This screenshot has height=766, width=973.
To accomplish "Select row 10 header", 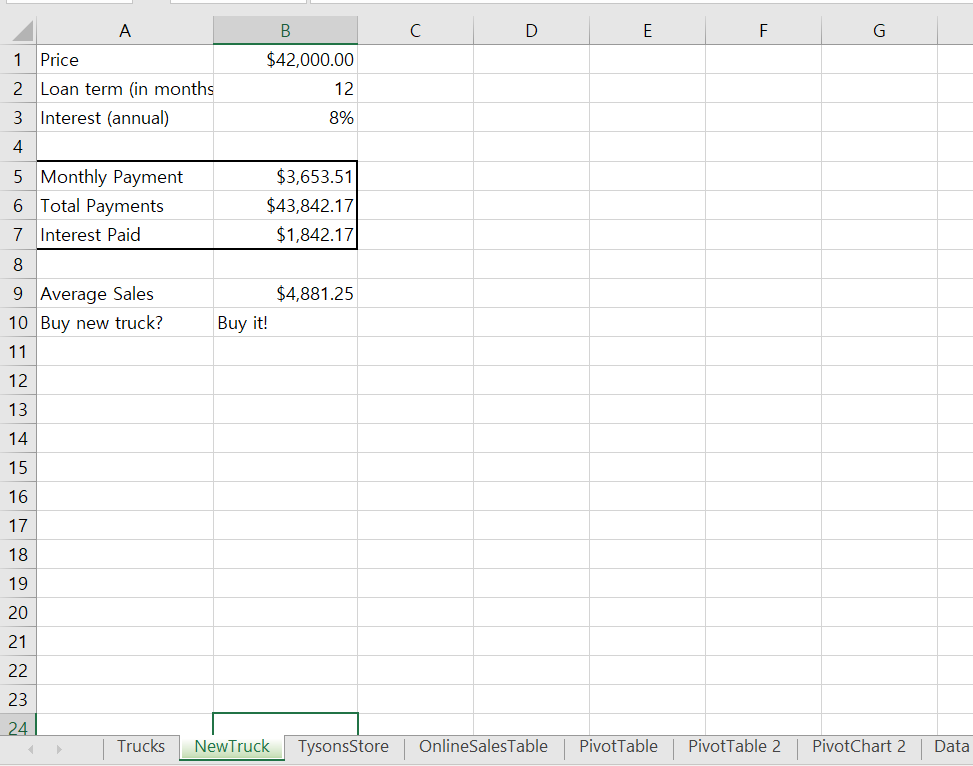I will [18, 322].
